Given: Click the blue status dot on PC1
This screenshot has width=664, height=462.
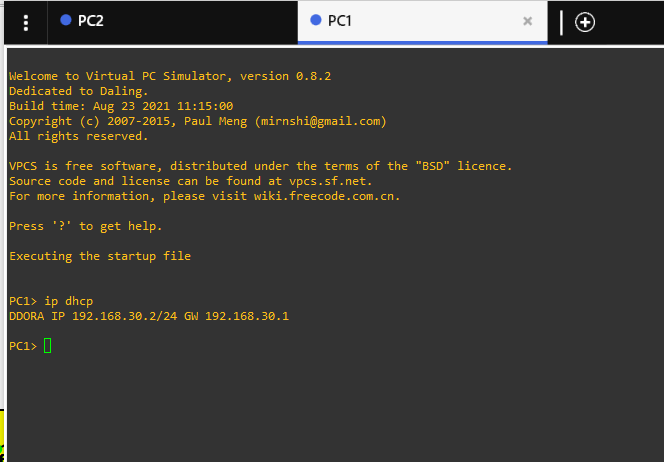Looking at the screenshot, I should (x=316, y=20).
